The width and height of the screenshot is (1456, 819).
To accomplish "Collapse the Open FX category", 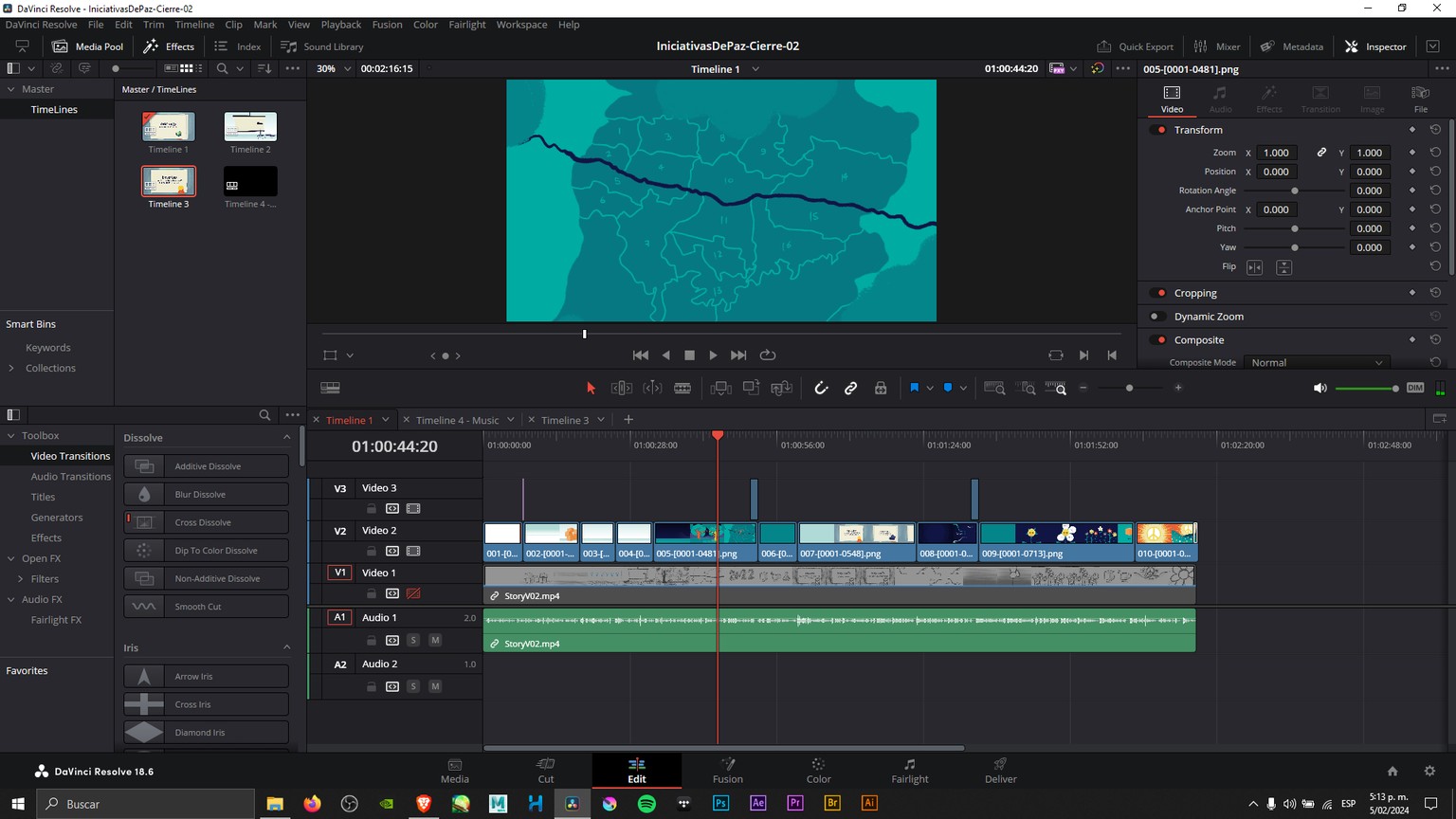I will (11, 559).
